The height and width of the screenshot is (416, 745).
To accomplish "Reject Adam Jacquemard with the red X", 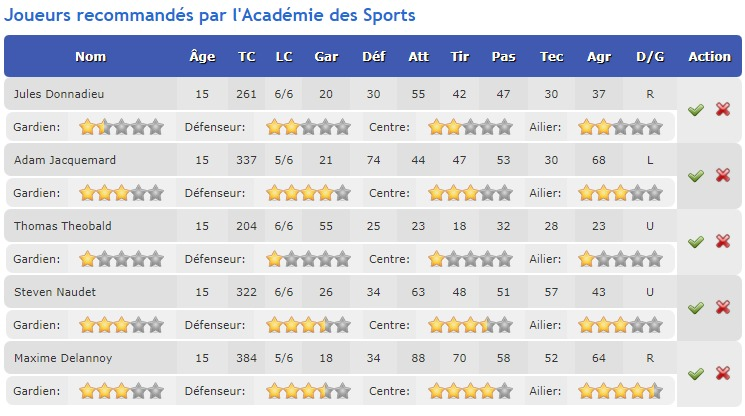I will click(723, 176).
